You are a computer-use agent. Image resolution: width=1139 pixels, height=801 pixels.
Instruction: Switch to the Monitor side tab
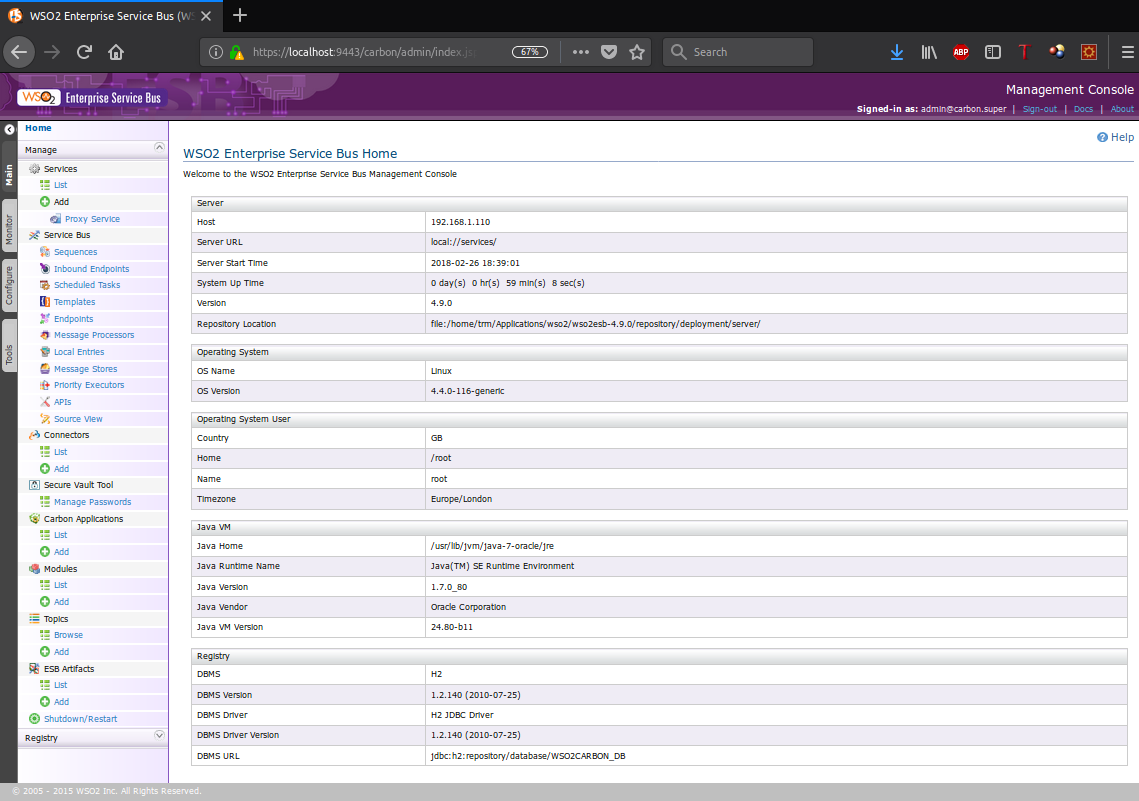point(9,229)
